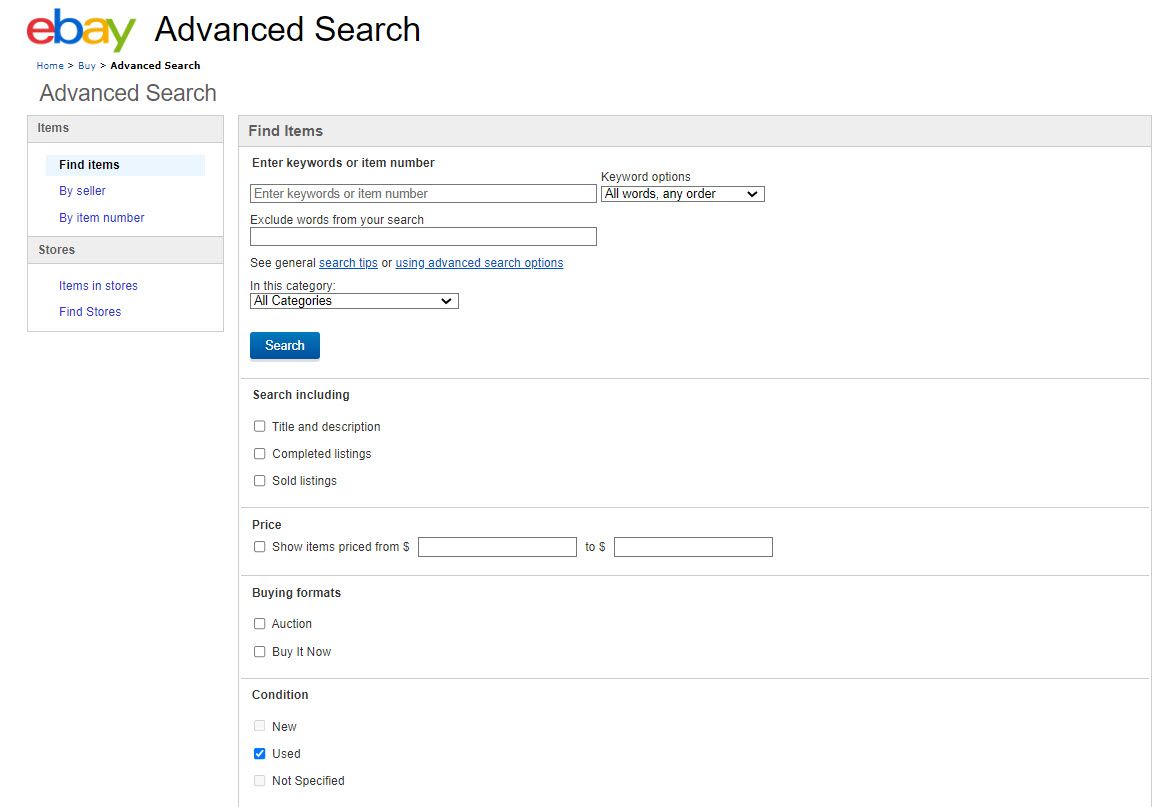The width and height of the screenshot is (1174, 807).
Task: Open Items in stores
Action: (98, 285)
